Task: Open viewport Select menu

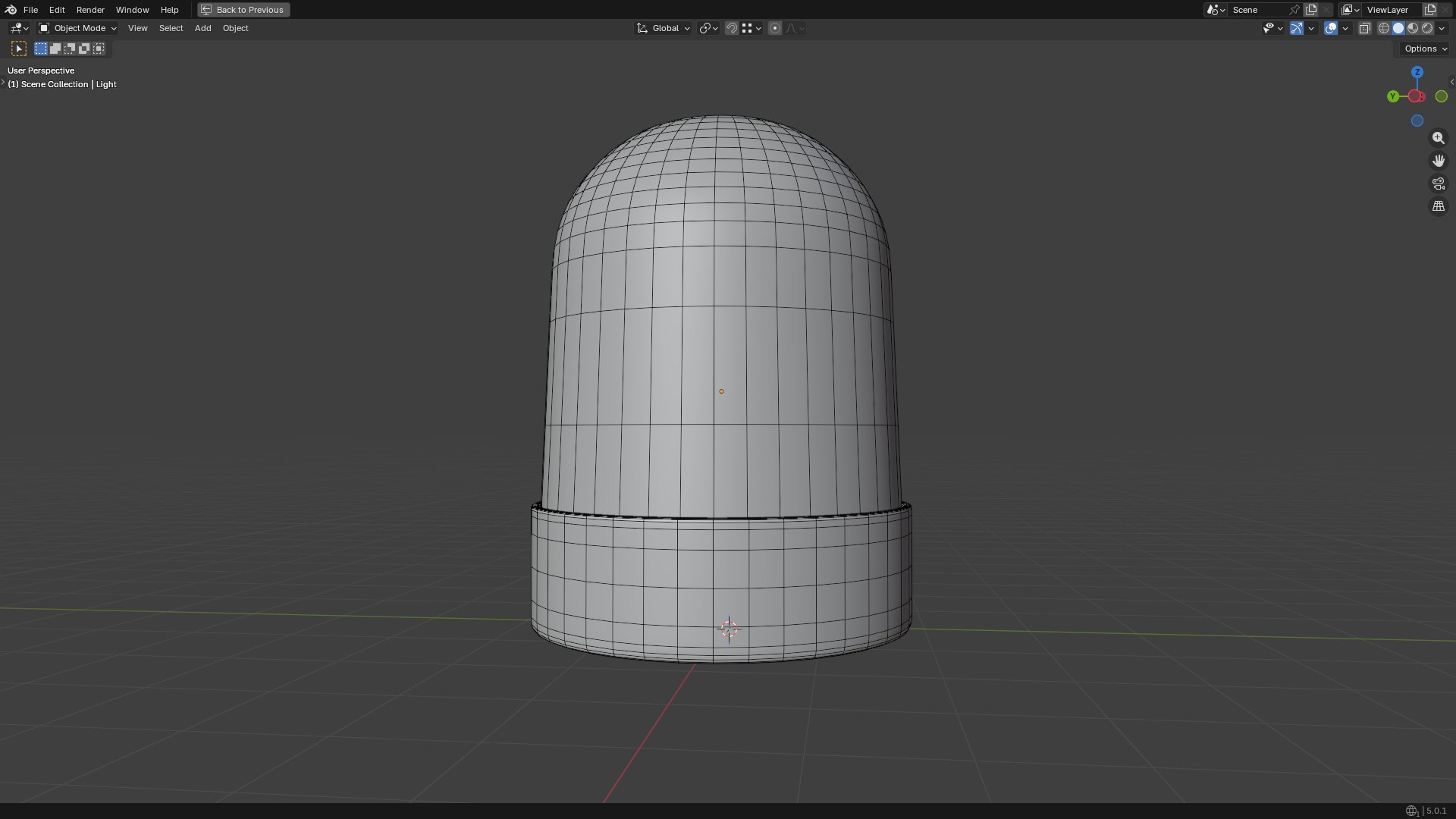Action: click(x=171, y=28)
